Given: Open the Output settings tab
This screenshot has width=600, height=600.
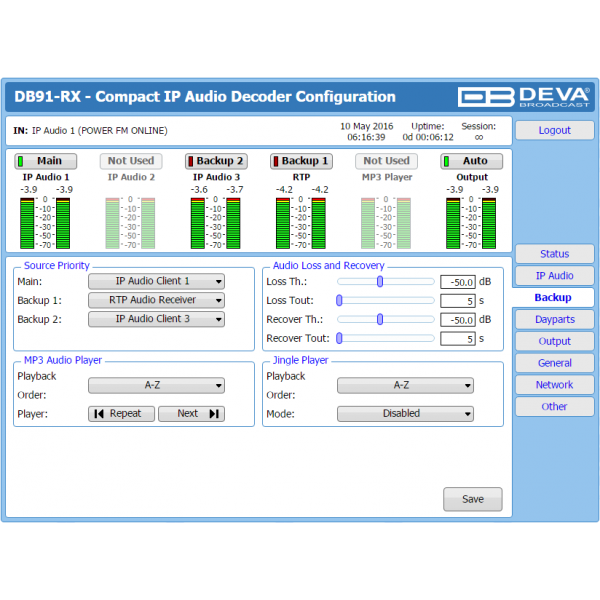Looking at the screenshot, I should 554,341.
